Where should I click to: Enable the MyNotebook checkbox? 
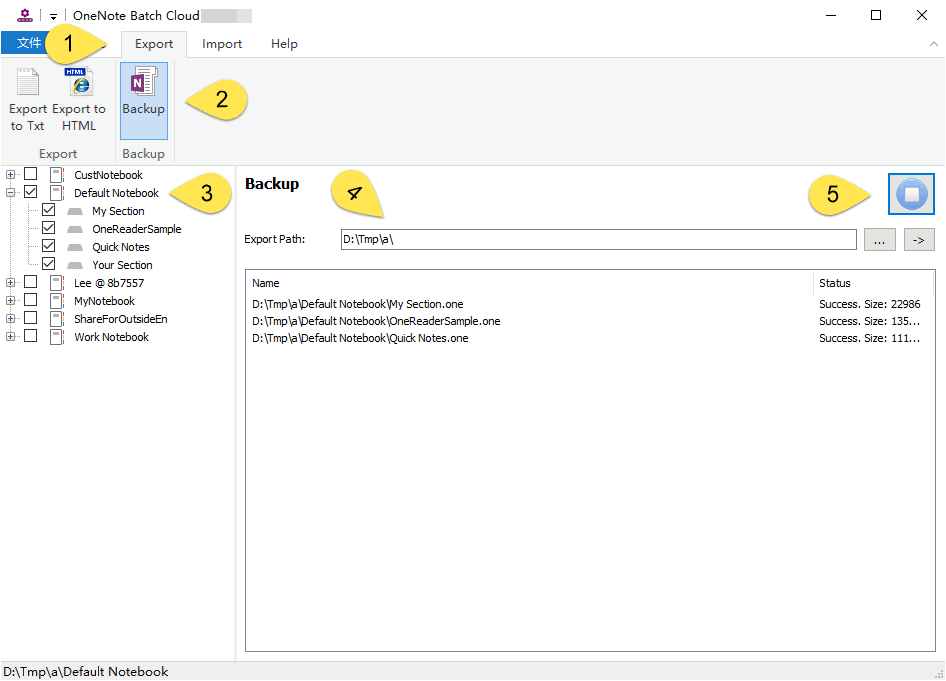pyautogui.click(x=31, y=301)
